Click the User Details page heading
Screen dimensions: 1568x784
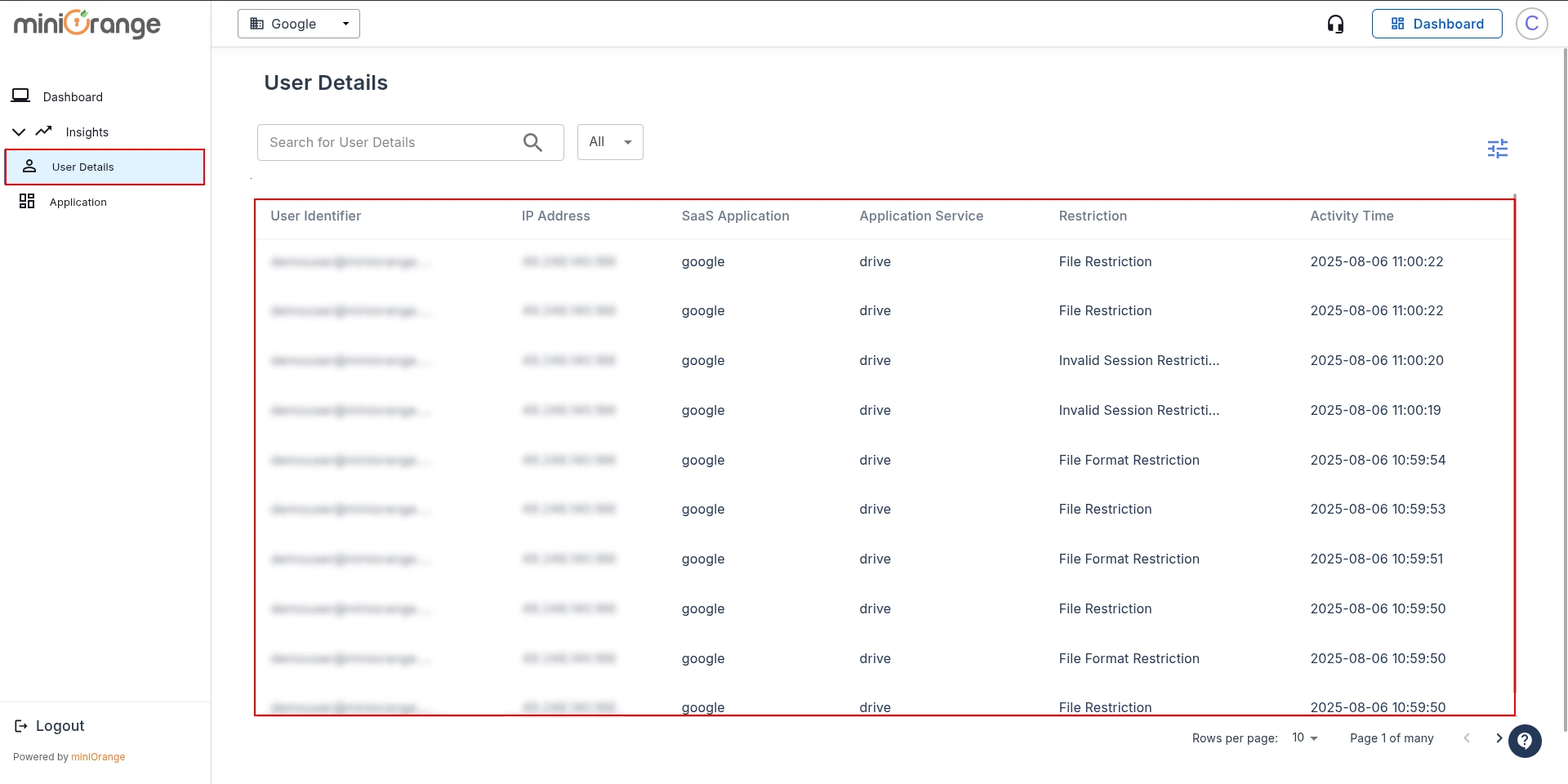(x=326, y=82)
